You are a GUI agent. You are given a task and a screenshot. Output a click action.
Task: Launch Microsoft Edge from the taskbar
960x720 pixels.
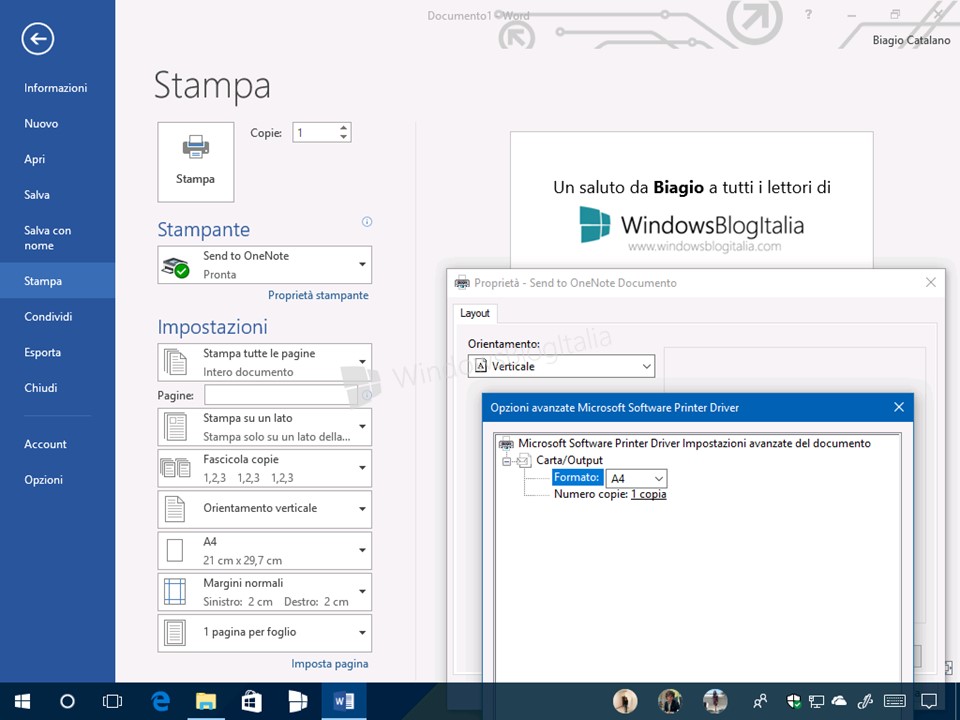[160, 701]
